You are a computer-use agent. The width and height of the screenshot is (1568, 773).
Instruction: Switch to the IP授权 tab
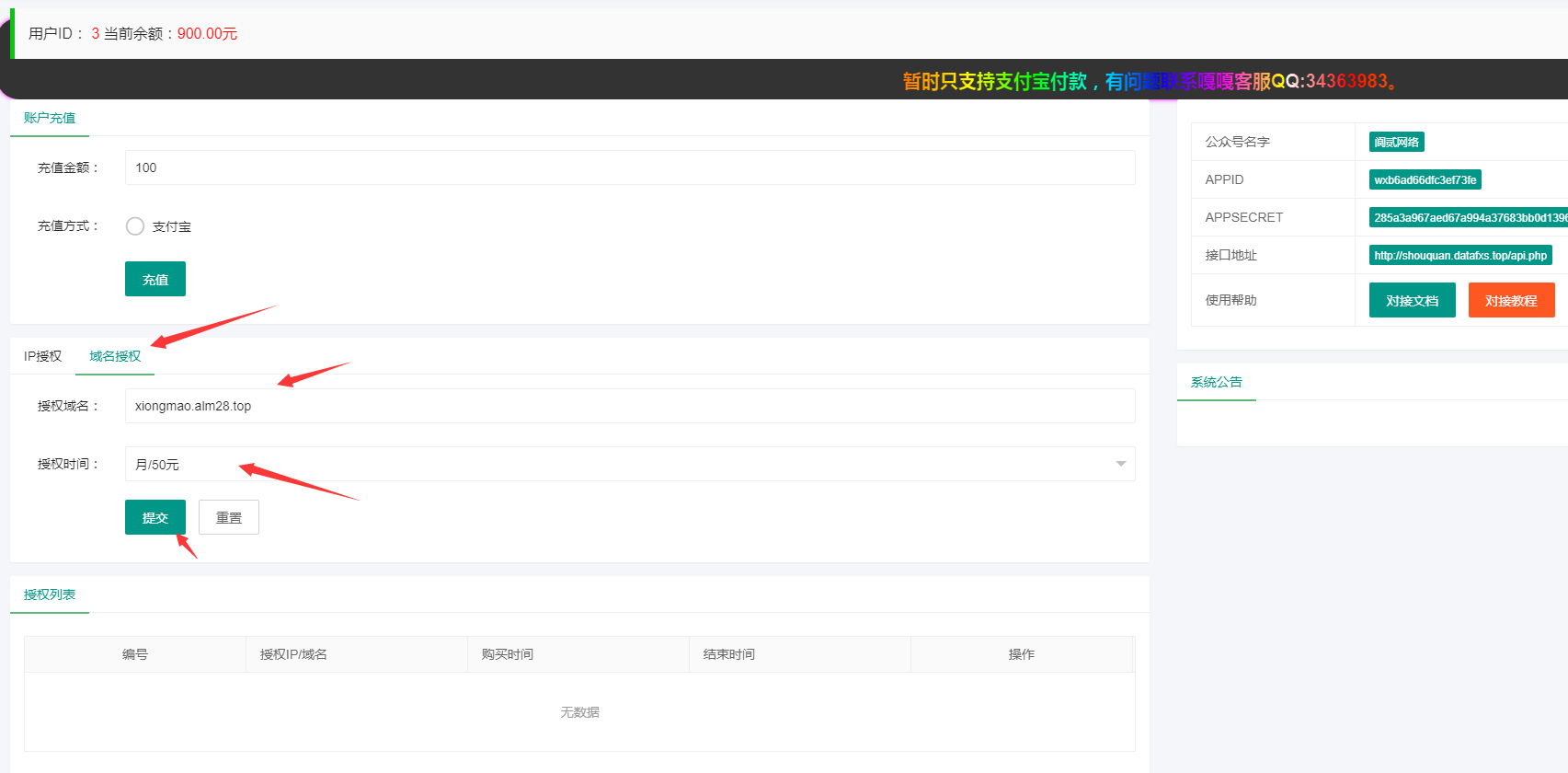point(42,356)
